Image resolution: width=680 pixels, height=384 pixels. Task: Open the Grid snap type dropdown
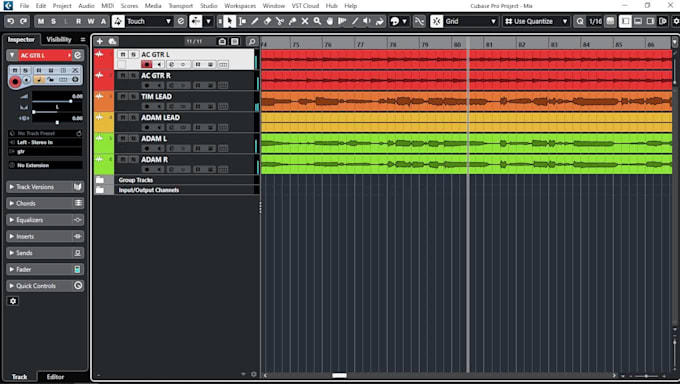coord(471,21)
